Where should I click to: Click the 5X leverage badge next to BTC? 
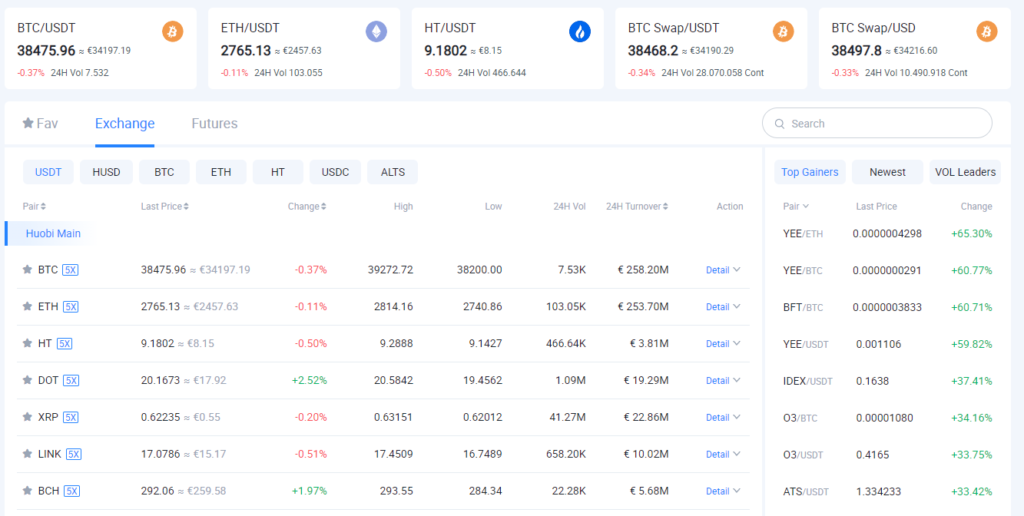pyautogui.click(x=71, y=269)
